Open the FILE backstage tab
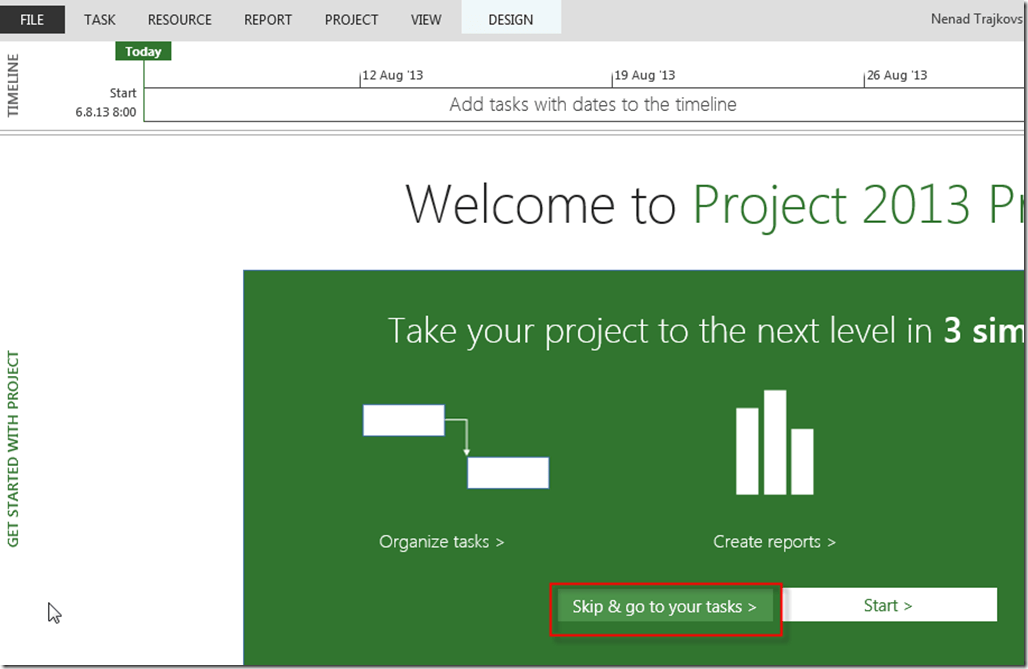 (x=32, y=19)
